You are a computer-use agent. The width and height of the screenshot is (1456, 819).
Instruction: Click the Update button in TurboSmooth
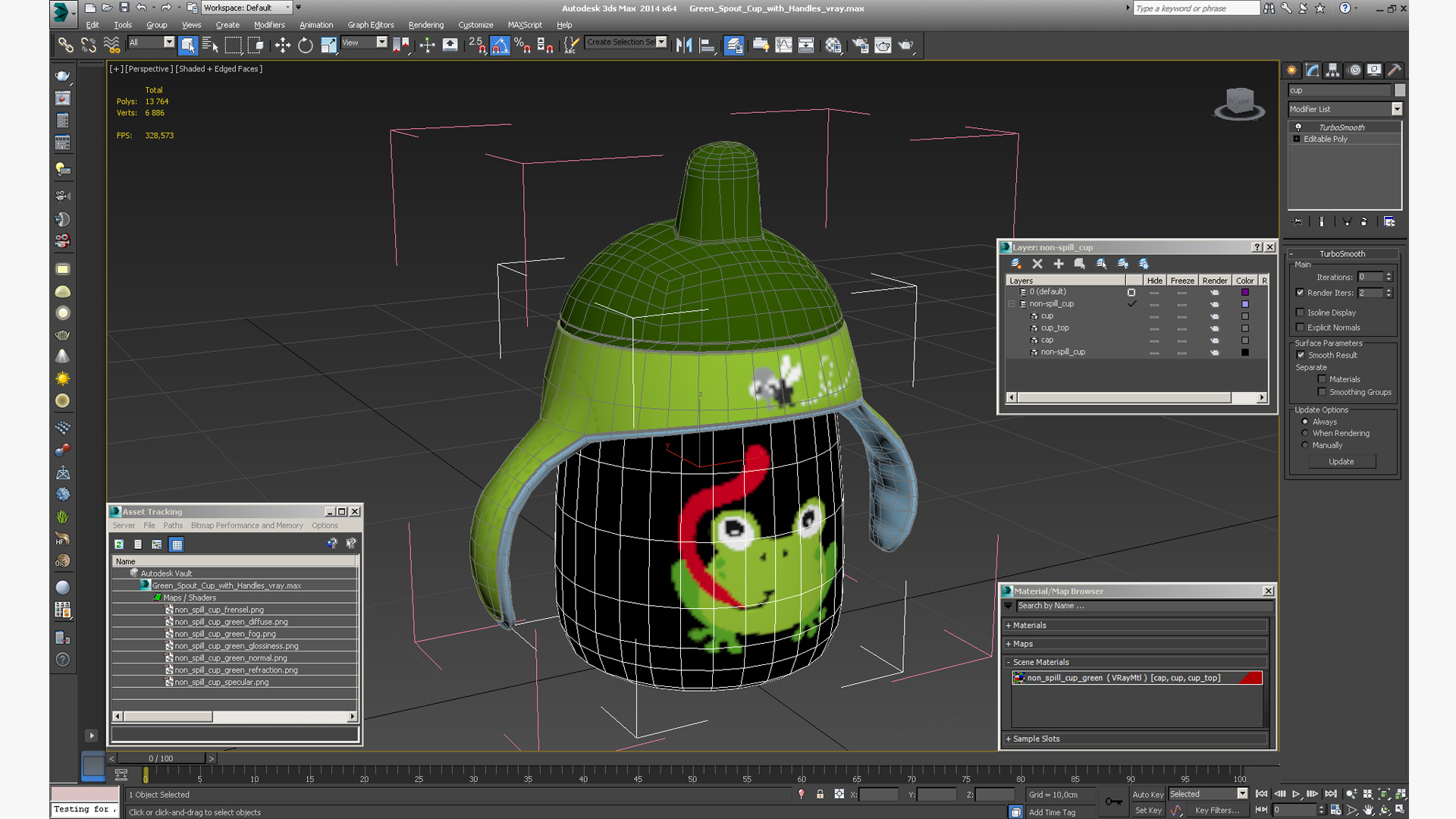coord(1341,462)
